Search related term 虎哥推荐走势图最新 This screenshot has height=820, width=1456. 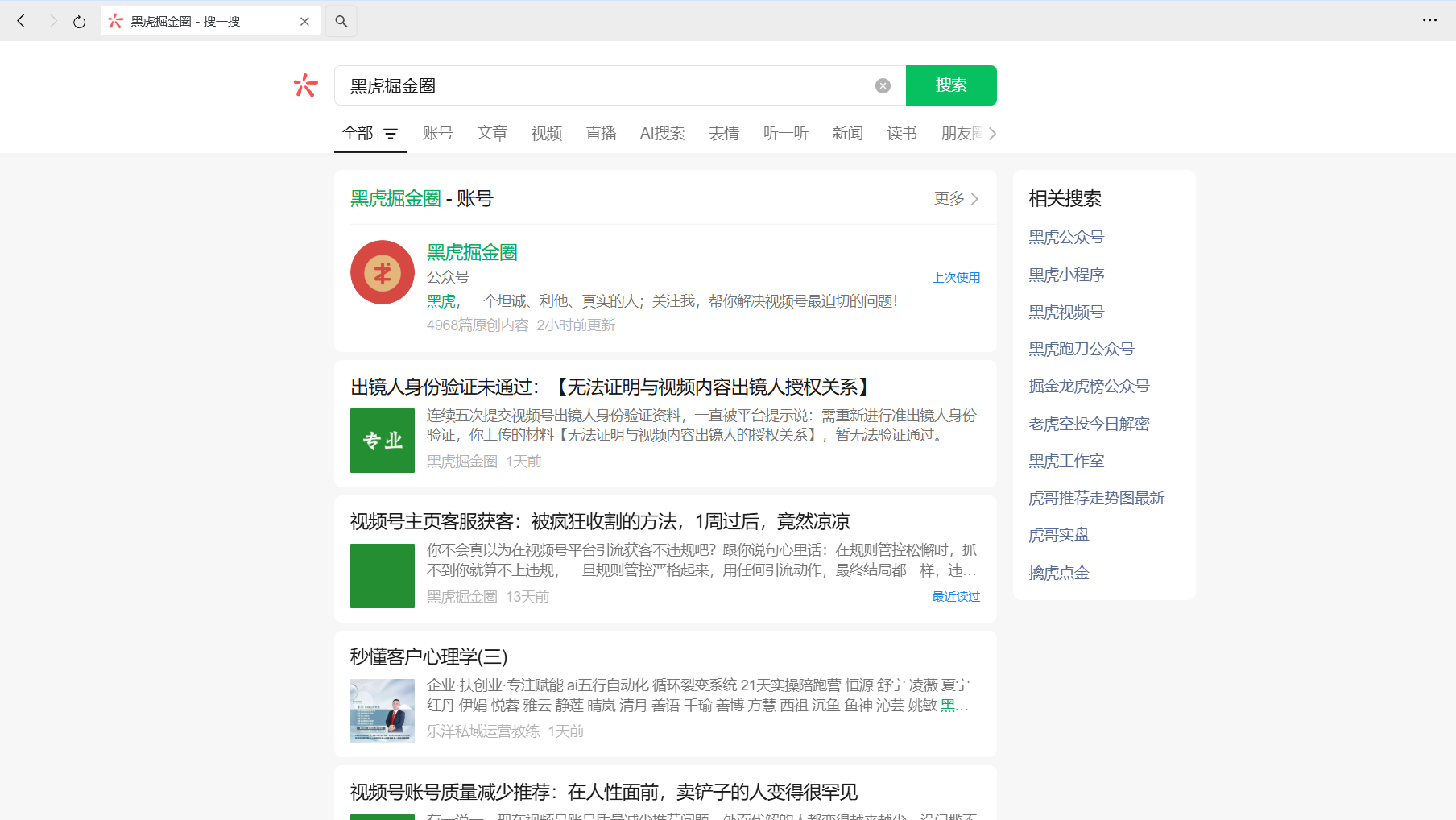point(1097,498)
